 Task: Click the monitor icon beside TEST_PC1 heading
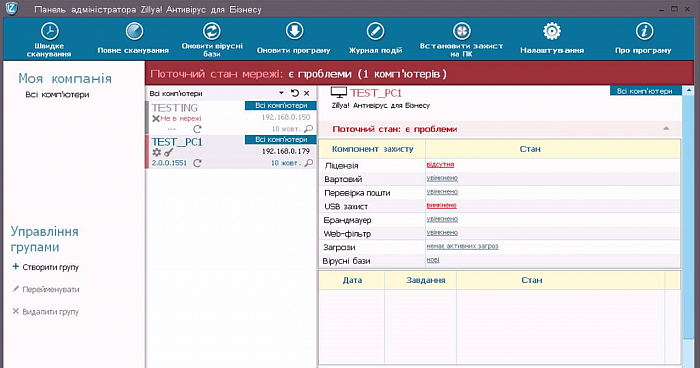click(x=339, y=92)
